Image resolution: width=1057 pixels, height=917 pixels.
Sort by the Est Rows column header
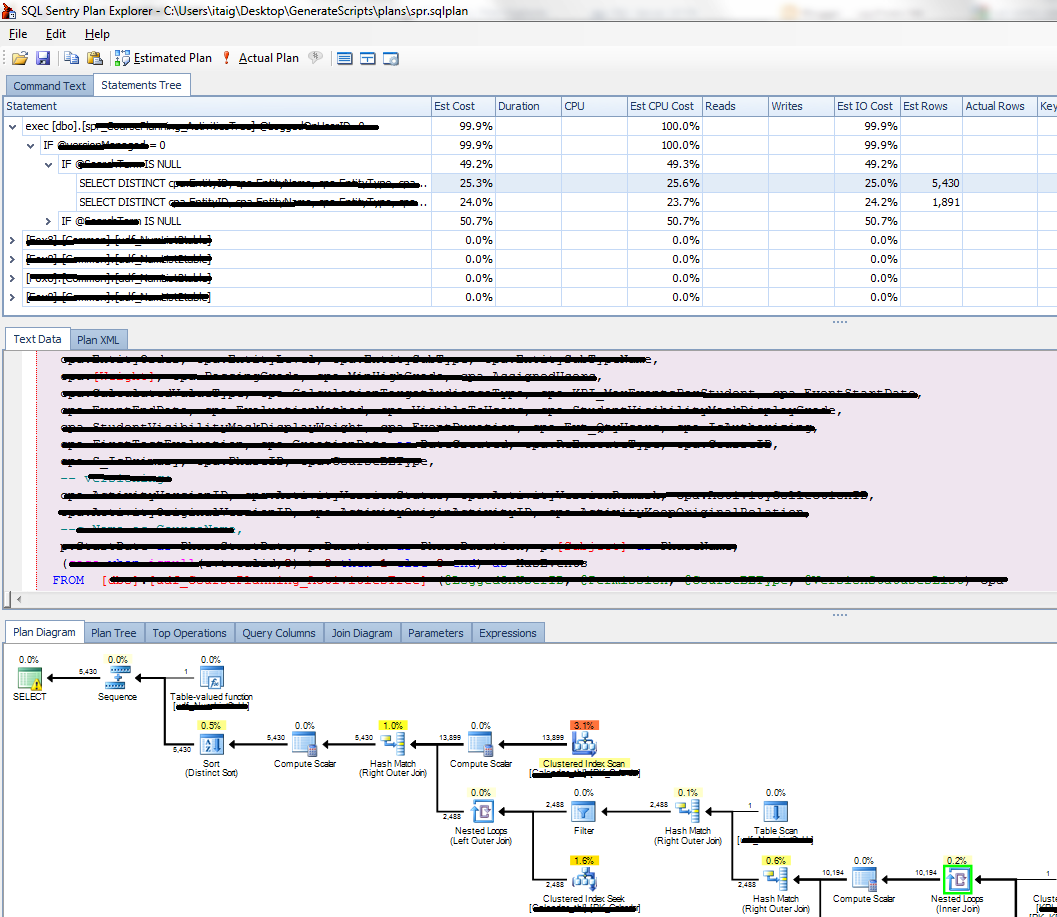point(931,106)
